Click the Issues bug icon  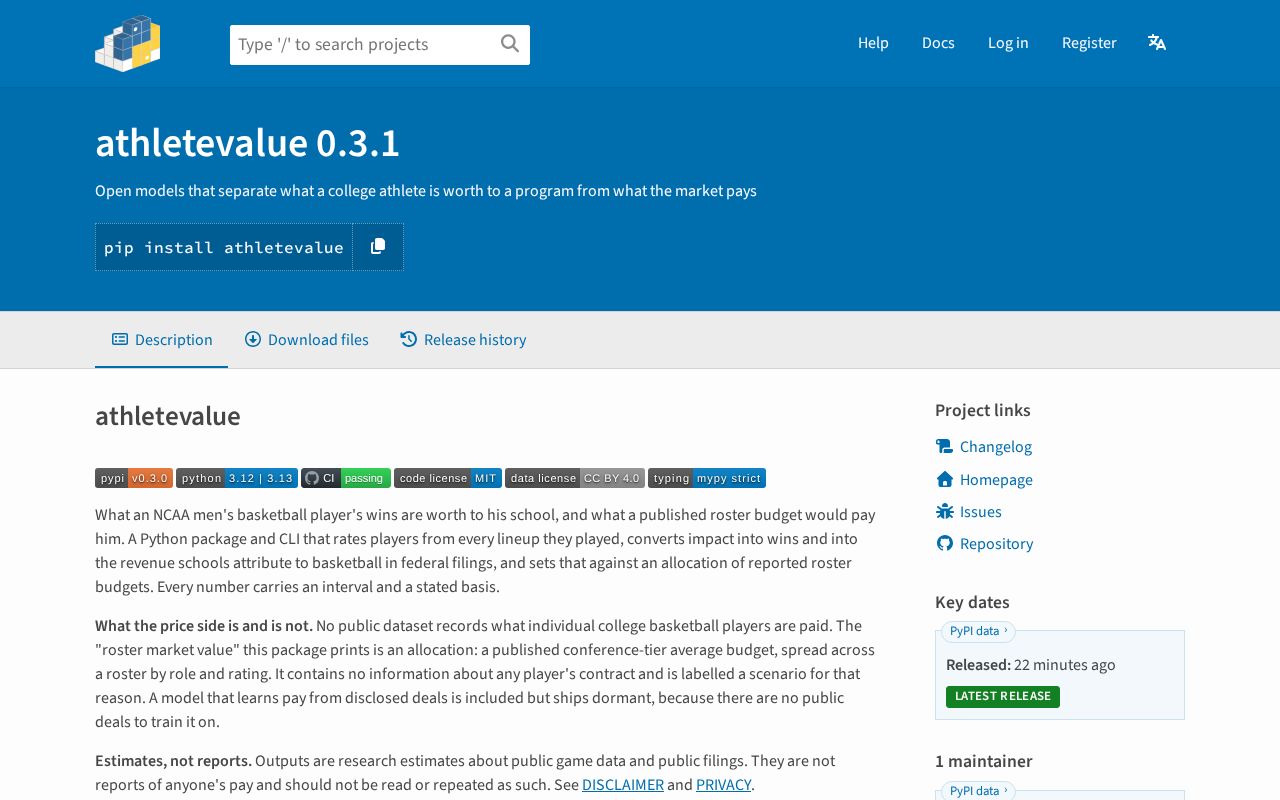click(x=944, y=512)
